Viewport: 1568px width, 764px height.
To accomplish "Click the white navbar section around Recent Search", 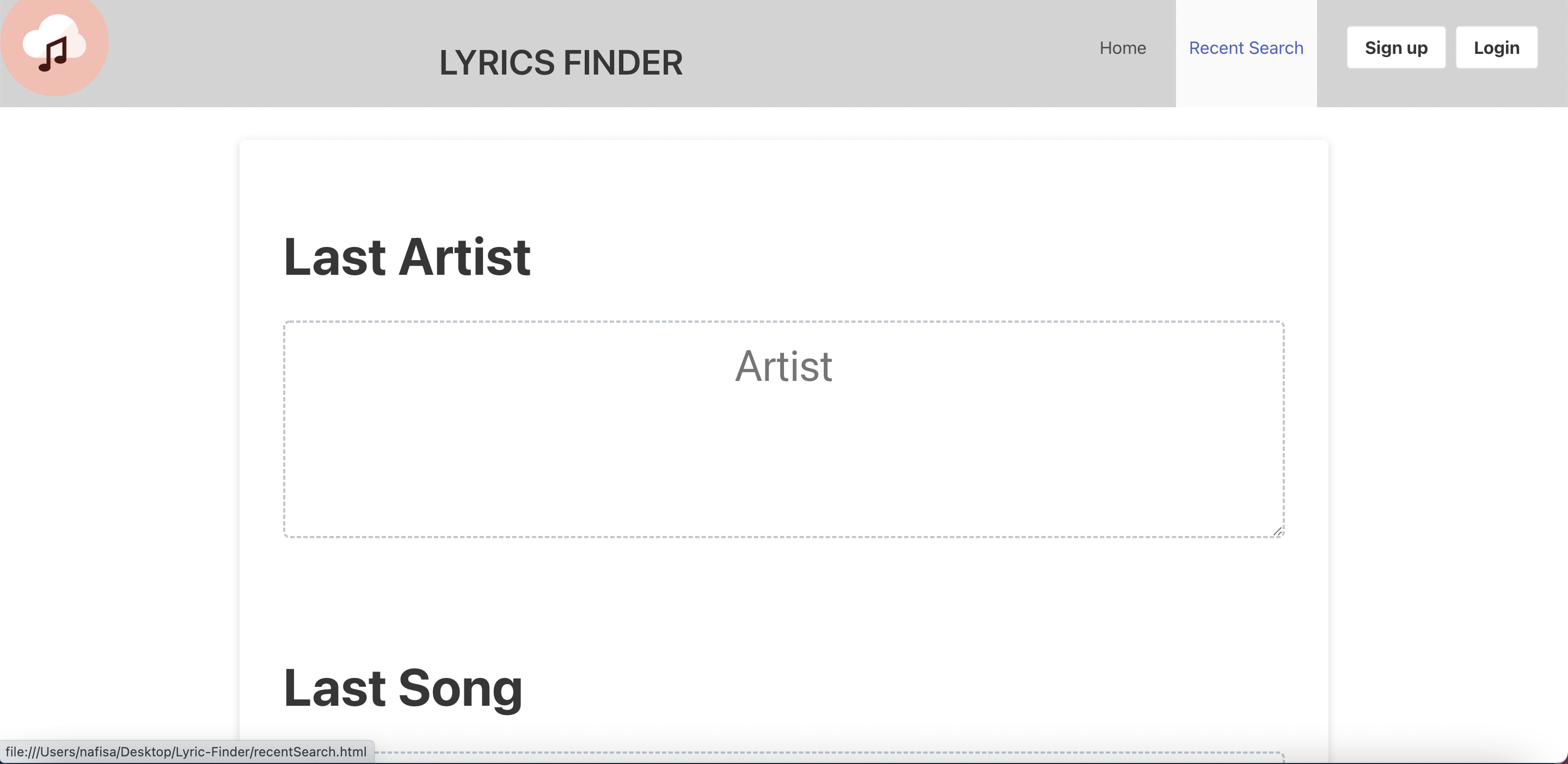I will pos(1246,85).
